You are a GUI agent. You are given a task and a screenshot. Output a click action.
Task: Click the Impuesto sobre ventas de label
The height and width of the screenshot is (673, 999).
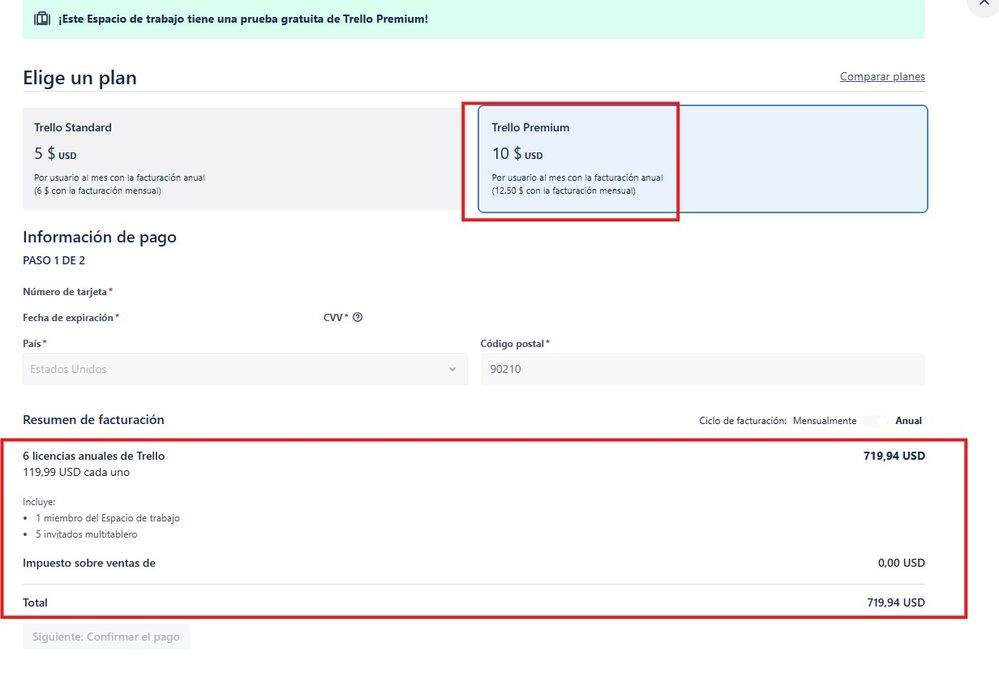[89, 563]
